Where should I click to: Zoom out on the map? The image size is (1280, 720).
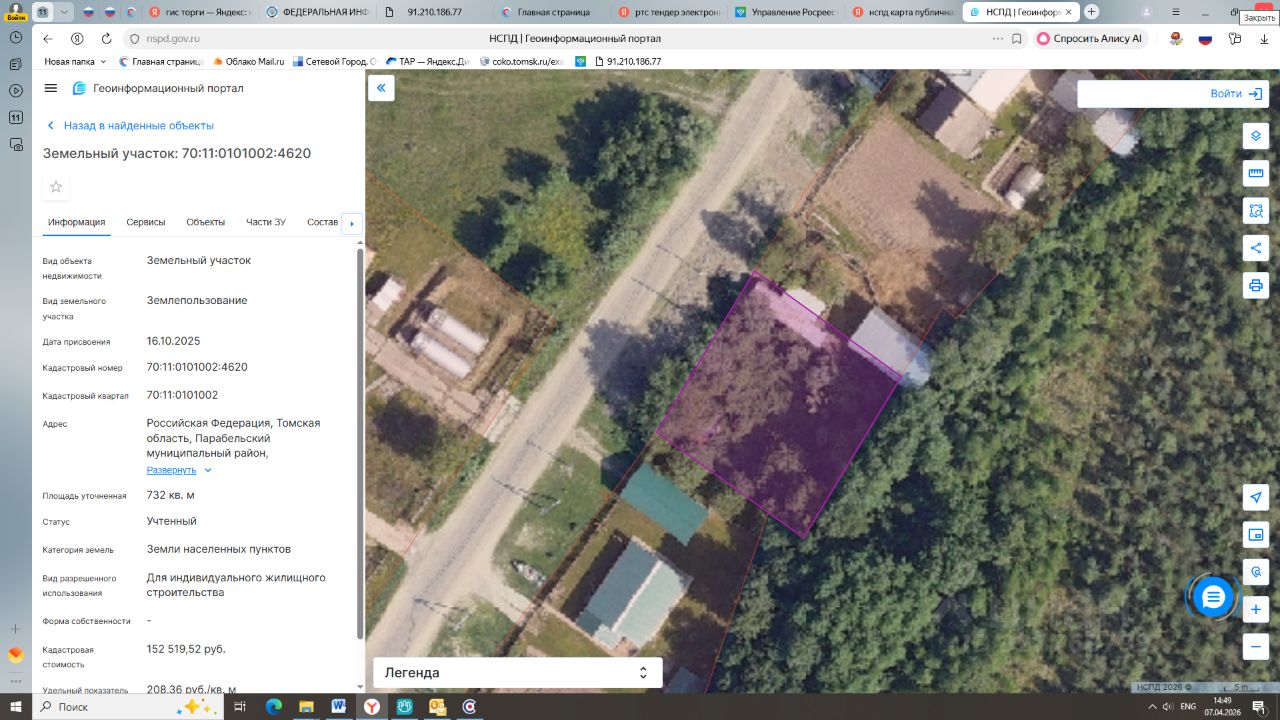coord(1256,646)
